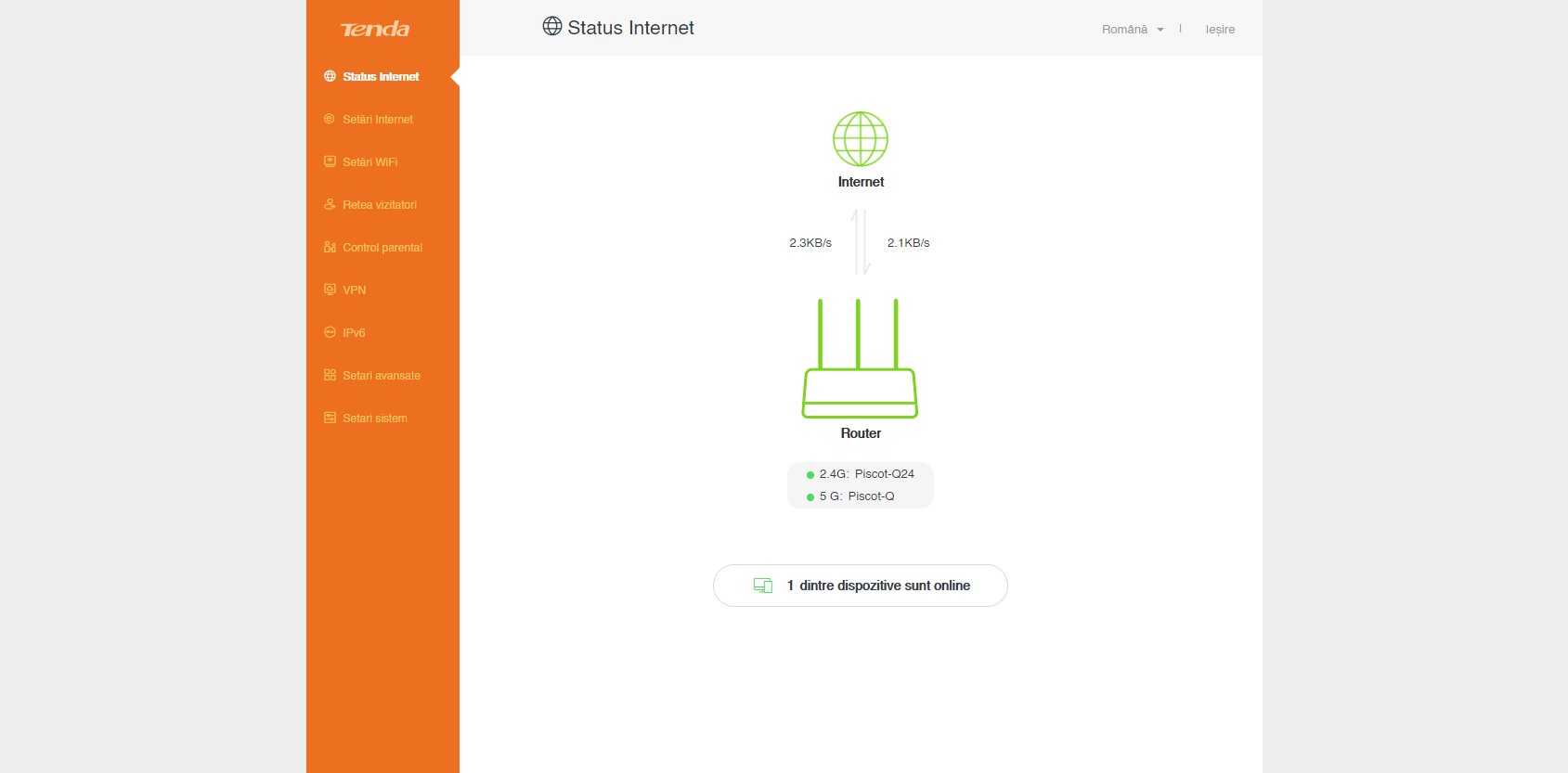
Task: Open the online devices list button
Action: coord(860,586)
